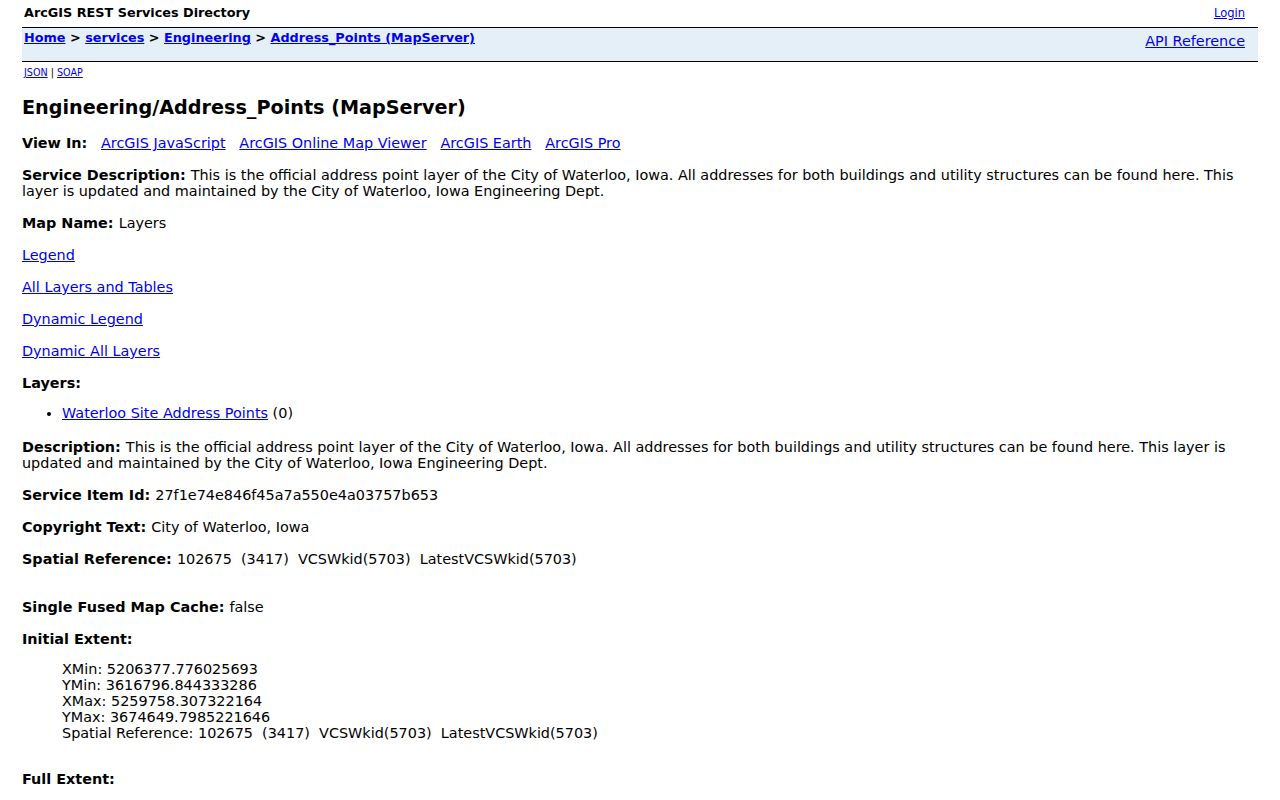The image size is (1280, 800).
Task: Click the Copyright Text value City of Waterloo, Iowa
Action: click(230, 527)
